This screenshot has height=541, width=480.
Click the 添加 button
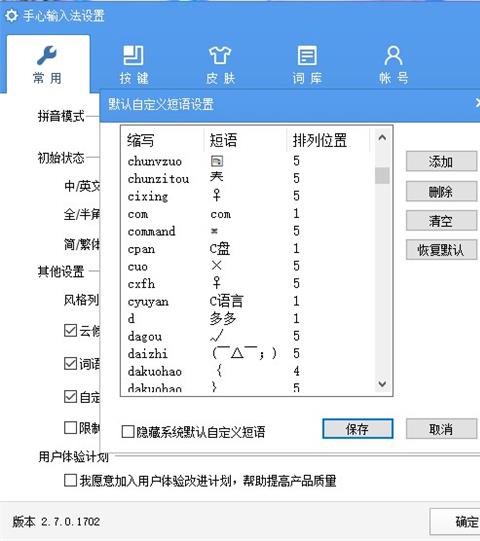coord(441,161)
